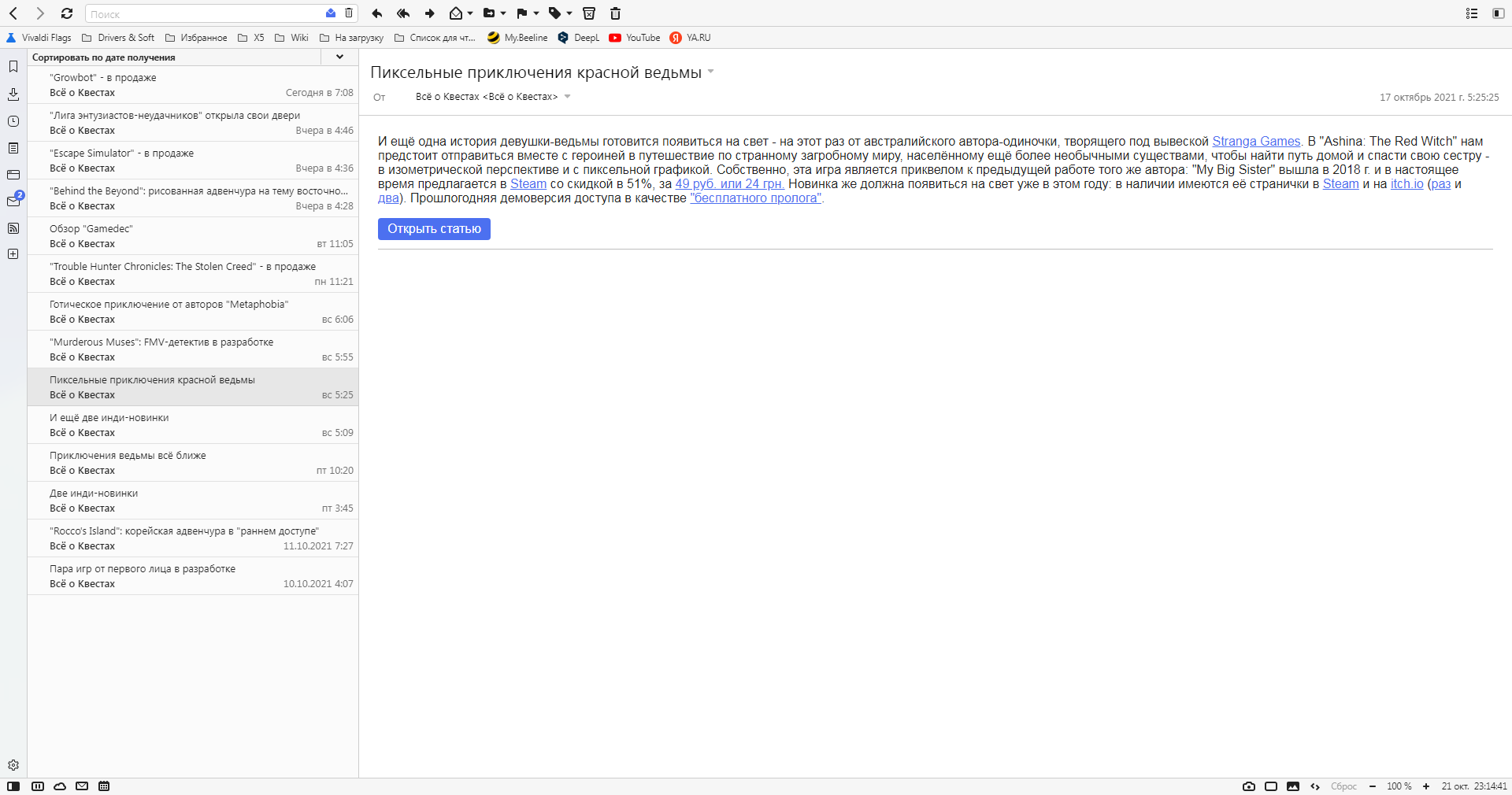
Task: Select the "Escape Simulator" - в продаже message
Action: click(x=193, y=161)
